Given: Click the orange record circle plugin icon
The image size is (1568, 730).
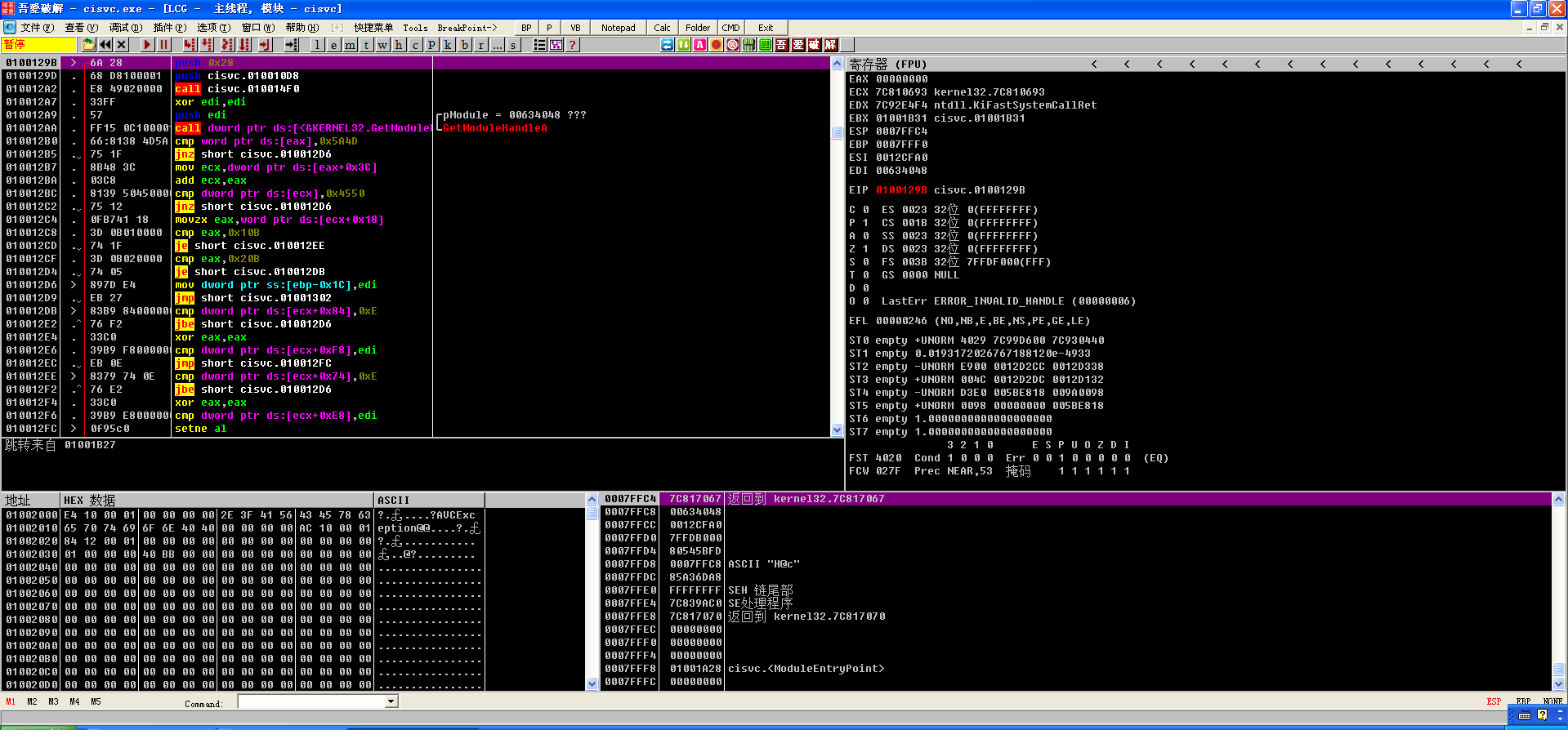Looking at the screenshot, I should point(716,45).
